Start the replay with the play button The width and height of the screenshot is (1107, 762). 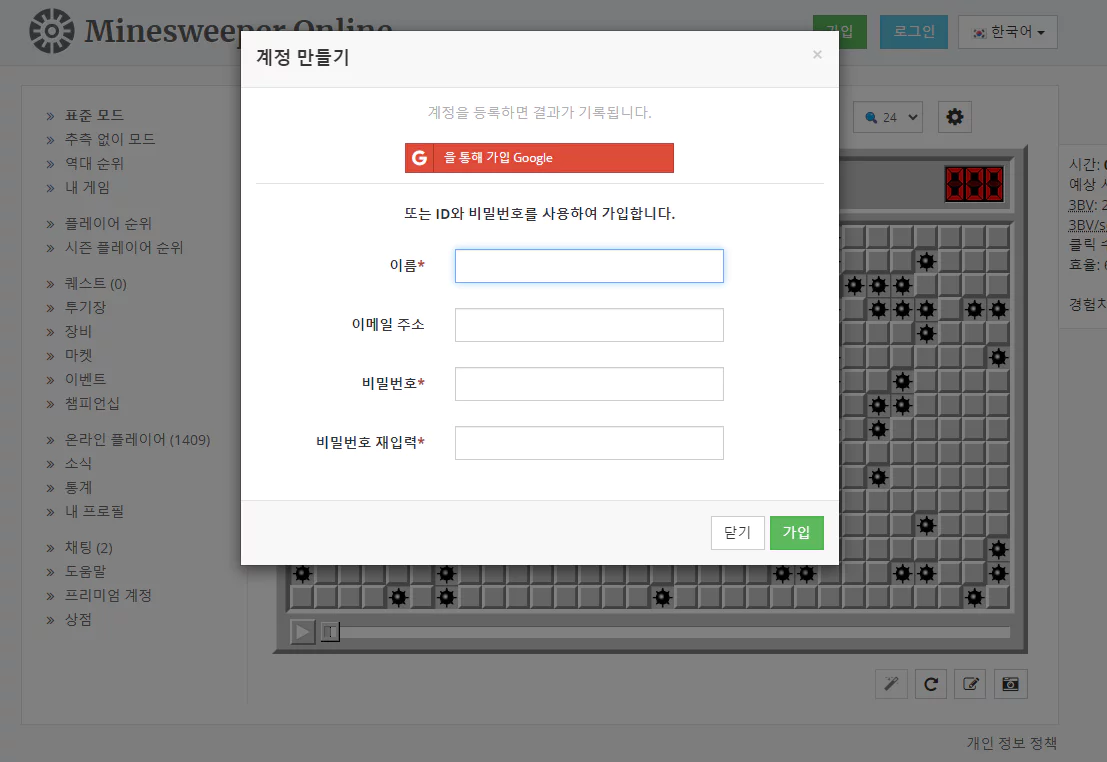coord(302,631)
